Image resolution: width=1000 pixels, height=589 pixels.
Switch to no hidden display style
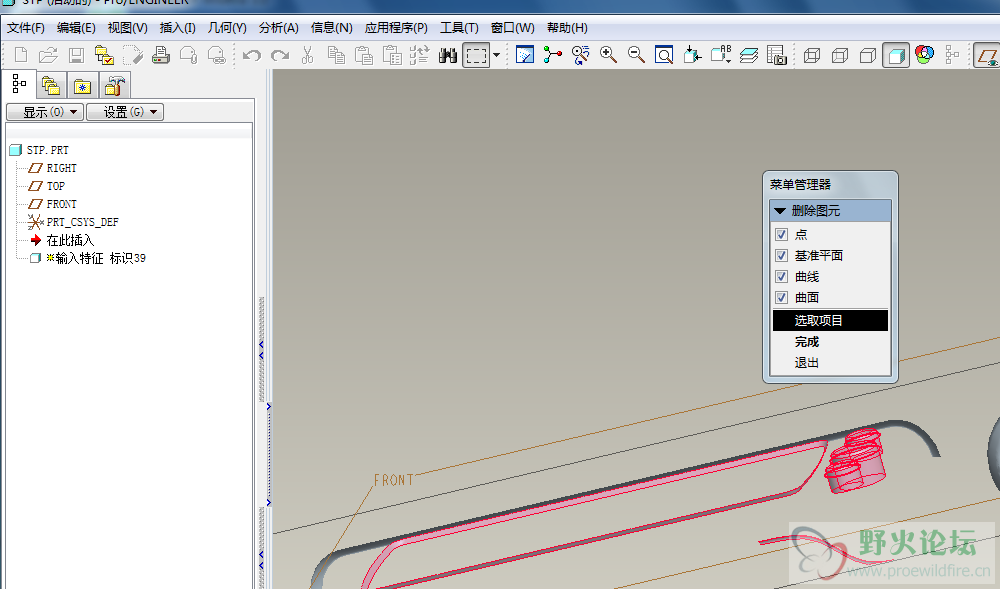pyautogui.click(x=868, y=55)
